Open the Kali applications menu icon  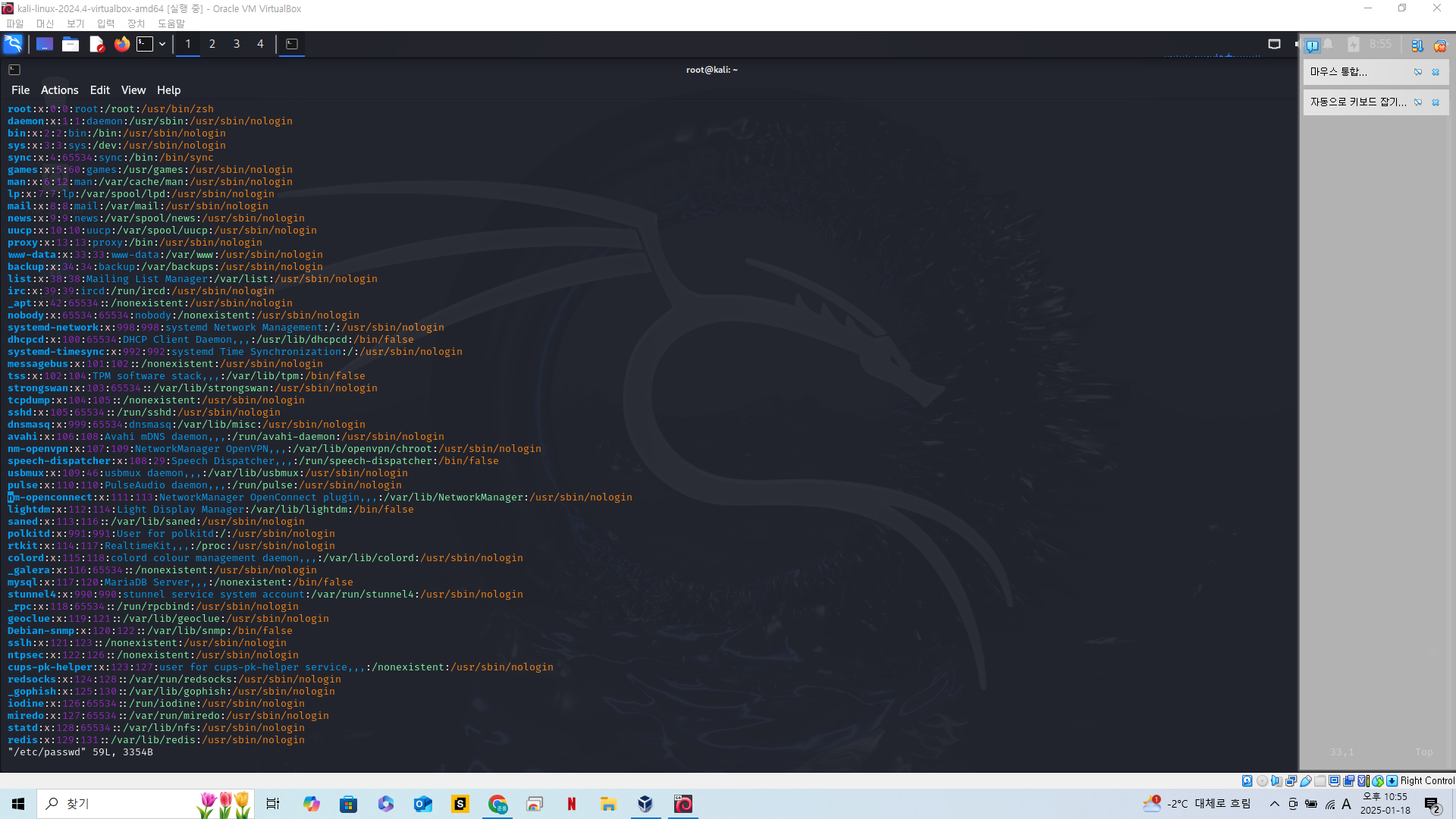pyautogui.click(x=13, y=44)
